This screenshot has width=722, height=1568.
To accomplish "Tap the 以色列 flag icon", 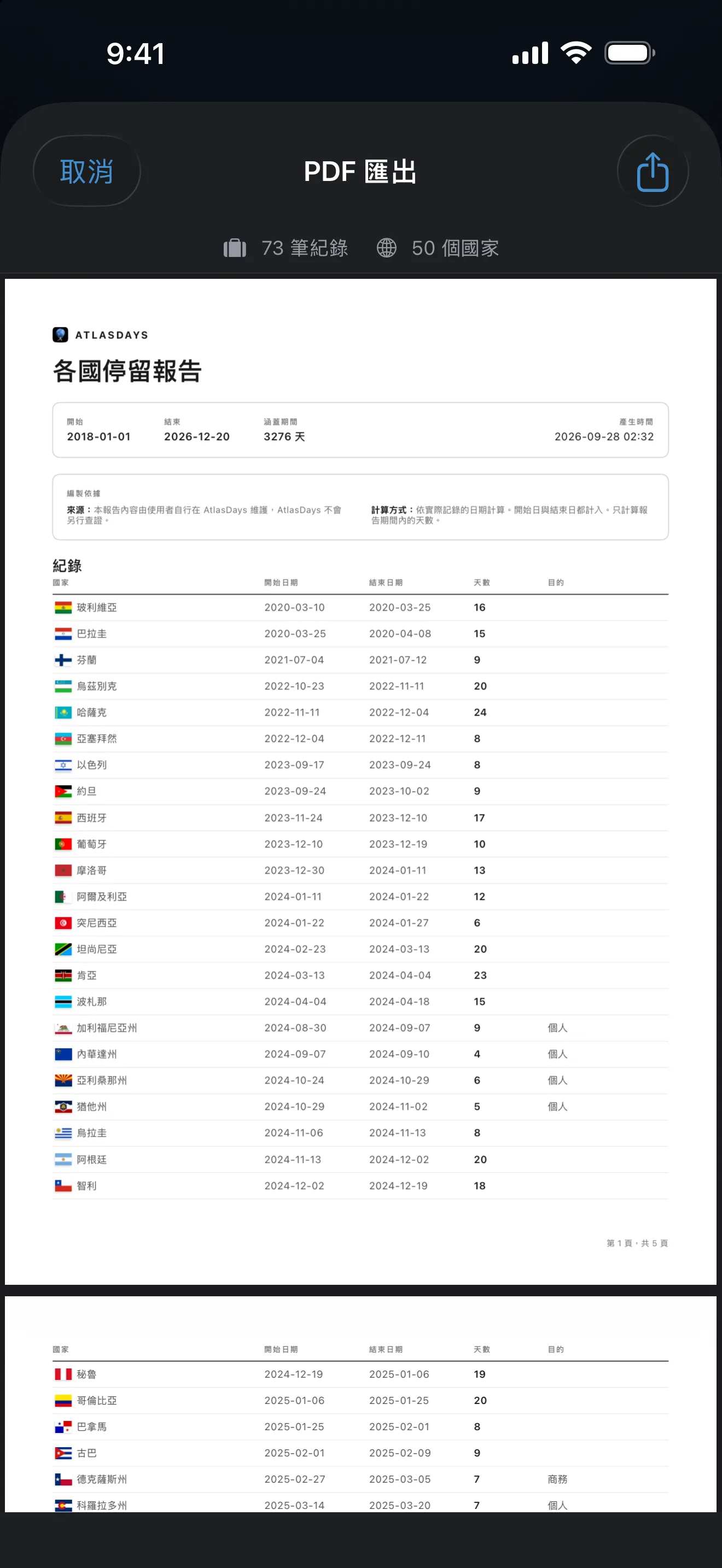I will (63, 764).
